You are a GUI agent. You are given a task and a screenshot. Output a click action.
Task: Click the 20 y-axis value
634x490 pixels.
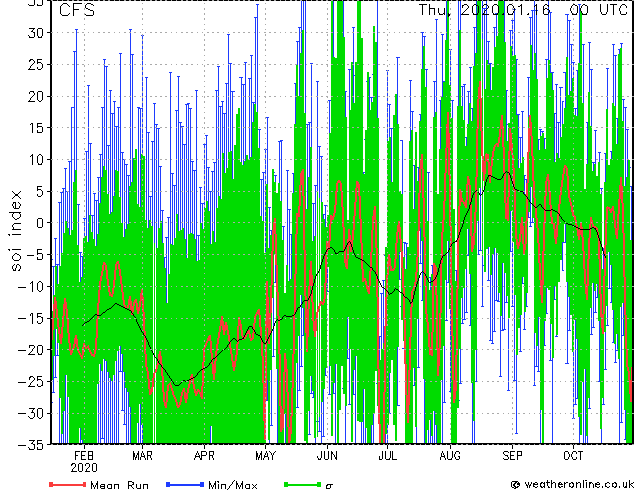click(36, 96)
